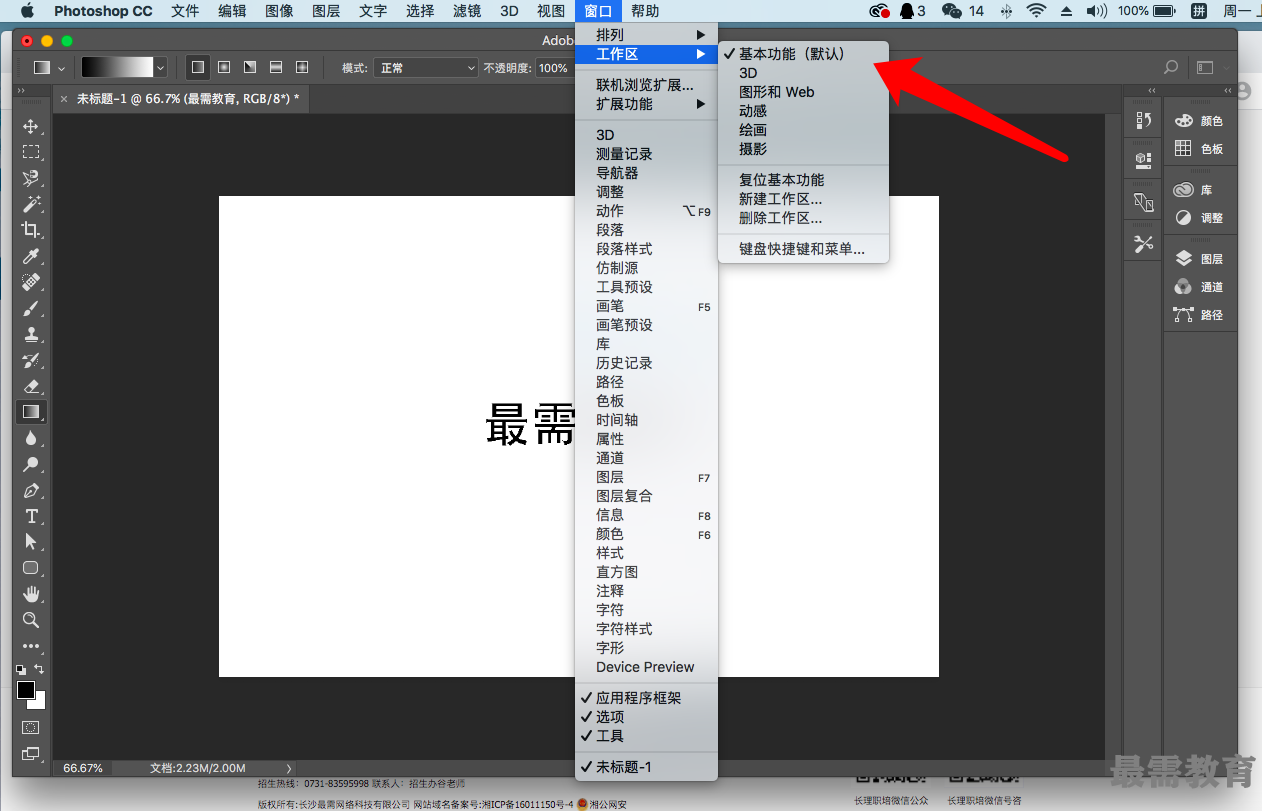The image size is (1262, 811).
Task: Click the search icon in options bar
Action: point(1171,68)
